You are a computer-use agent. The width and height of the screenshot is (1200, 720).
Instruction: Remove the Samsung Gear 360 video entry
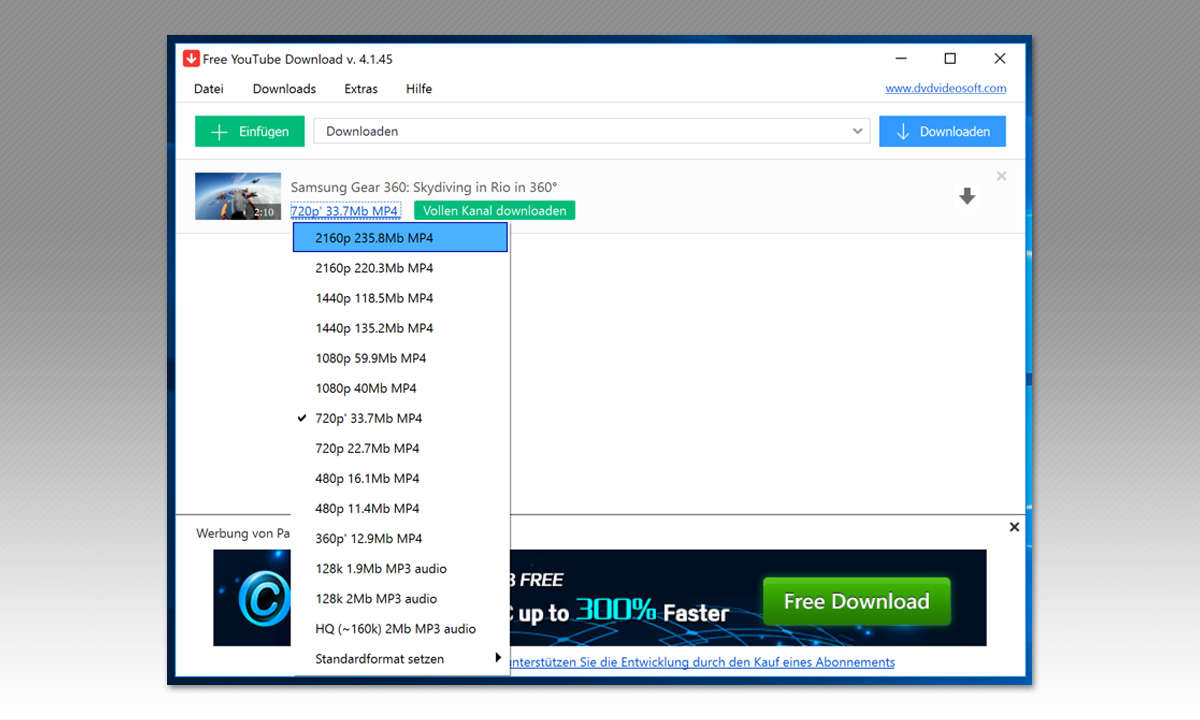(1002, 177)
